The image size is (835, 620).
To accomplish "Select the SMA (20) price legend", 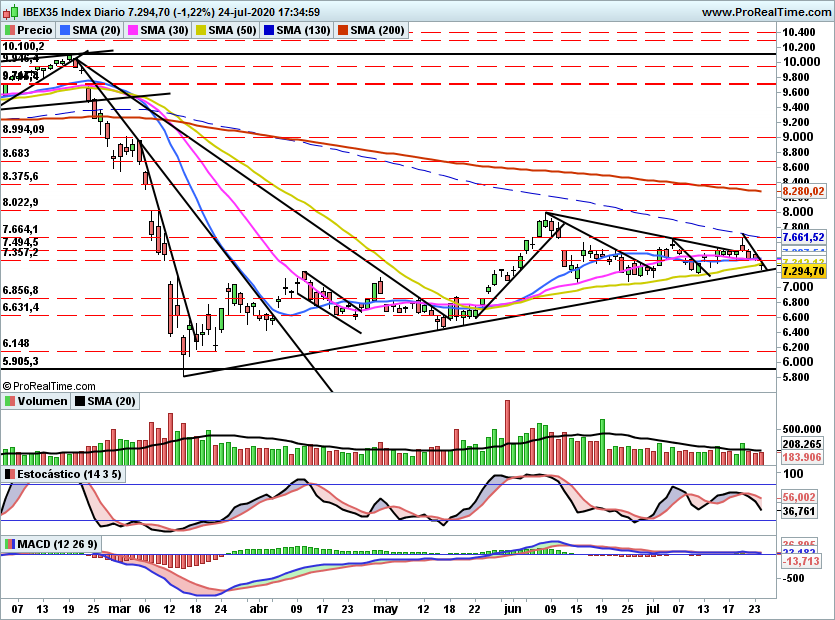I will click(89, 30).
